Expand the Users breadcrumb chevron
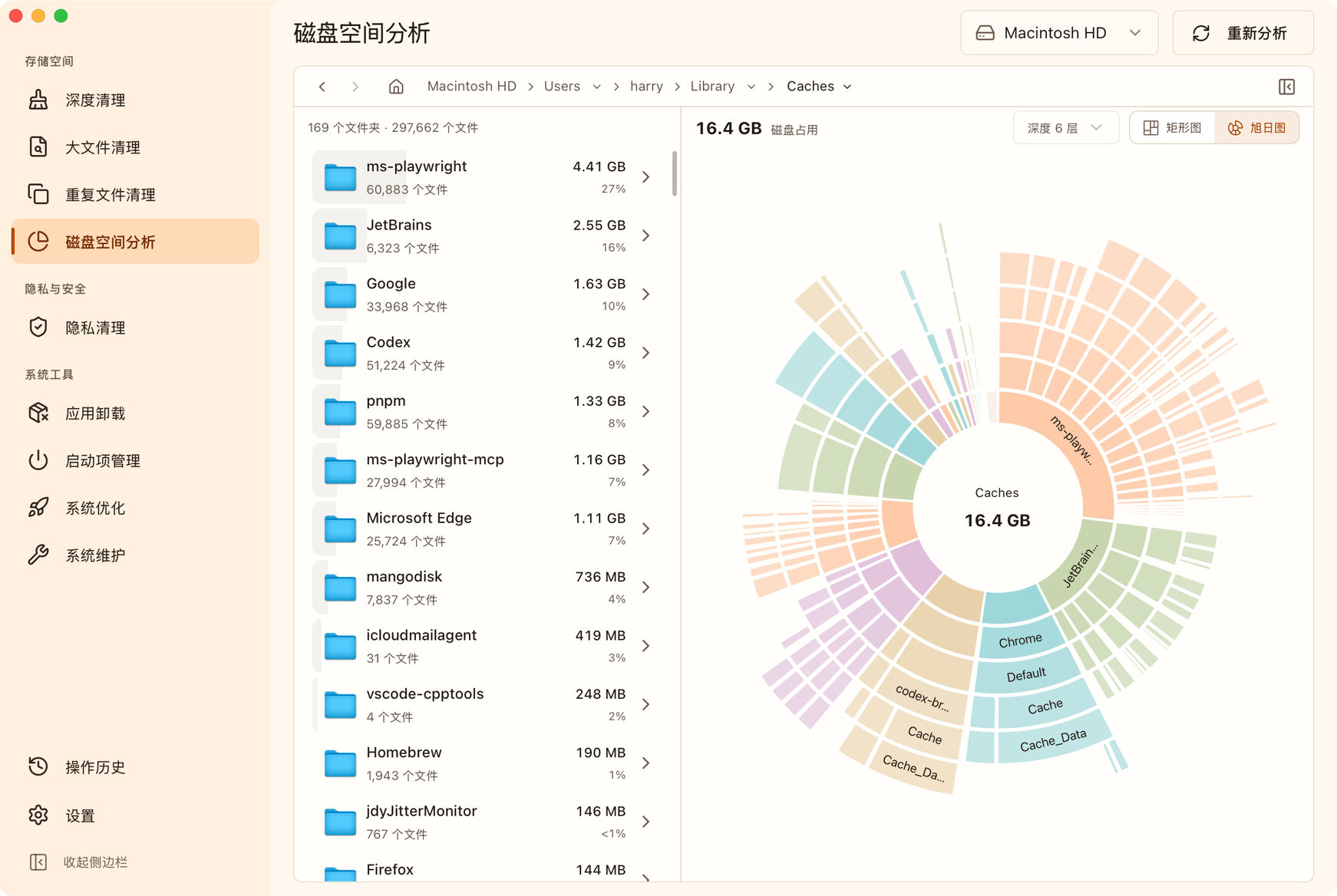Image resolution: width=1337 pixels, height=896 pixels. [x=596, y=87]
